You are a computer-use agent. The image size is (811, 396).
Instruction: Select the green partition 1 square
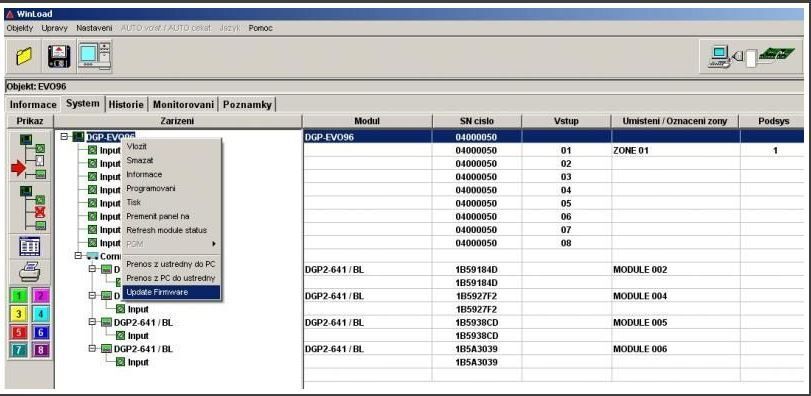[19, 296]
